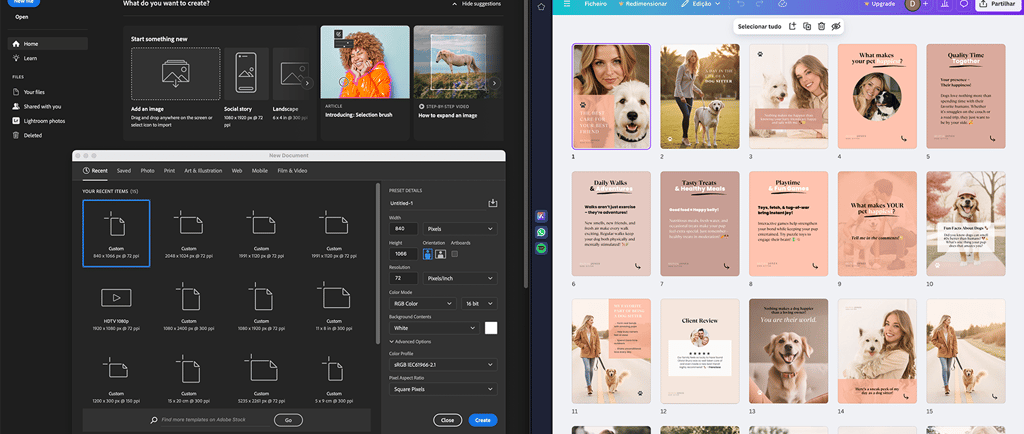Show next start-new presets arrow
This screenshot has height=434, width=1024.
[307, 83]
